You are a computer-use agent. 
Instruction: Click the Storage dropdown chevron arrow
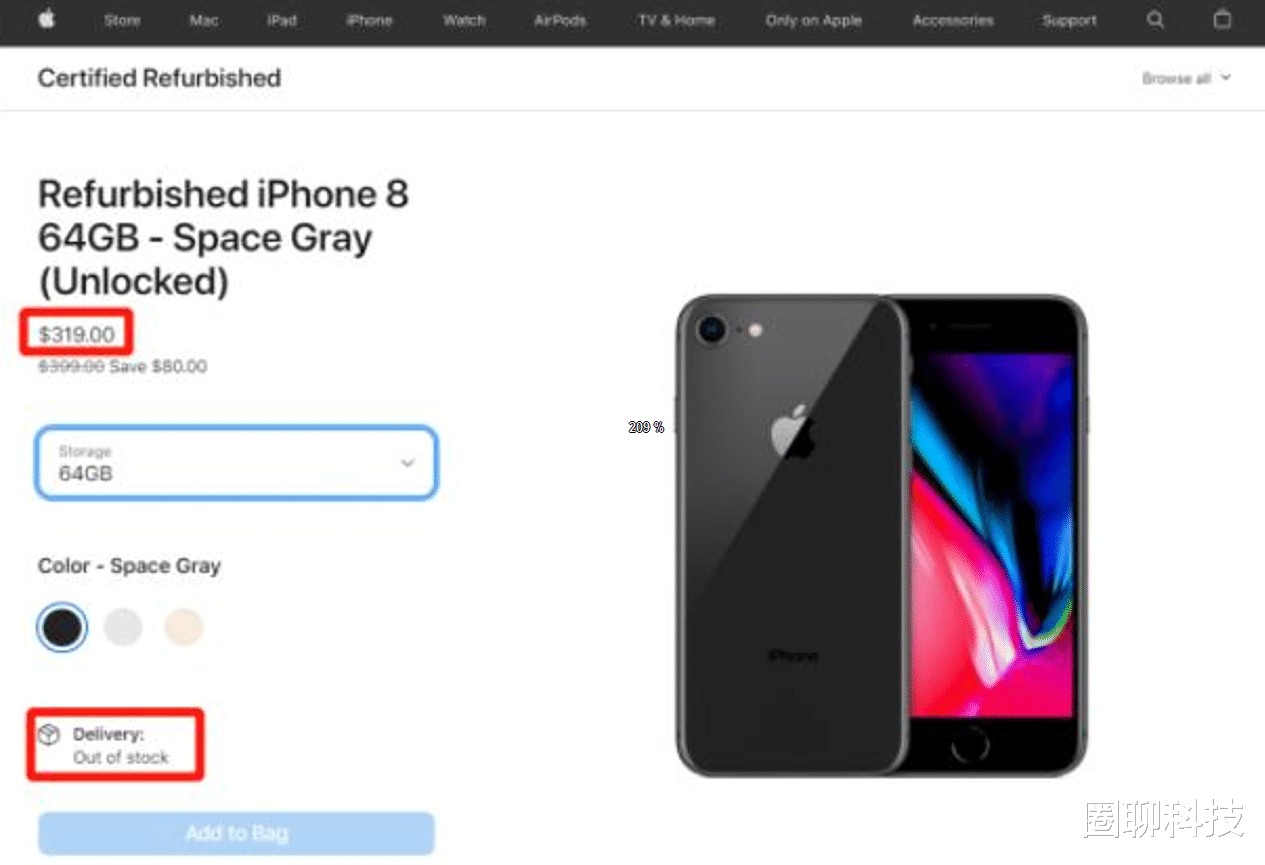click(x=407, y=463)
